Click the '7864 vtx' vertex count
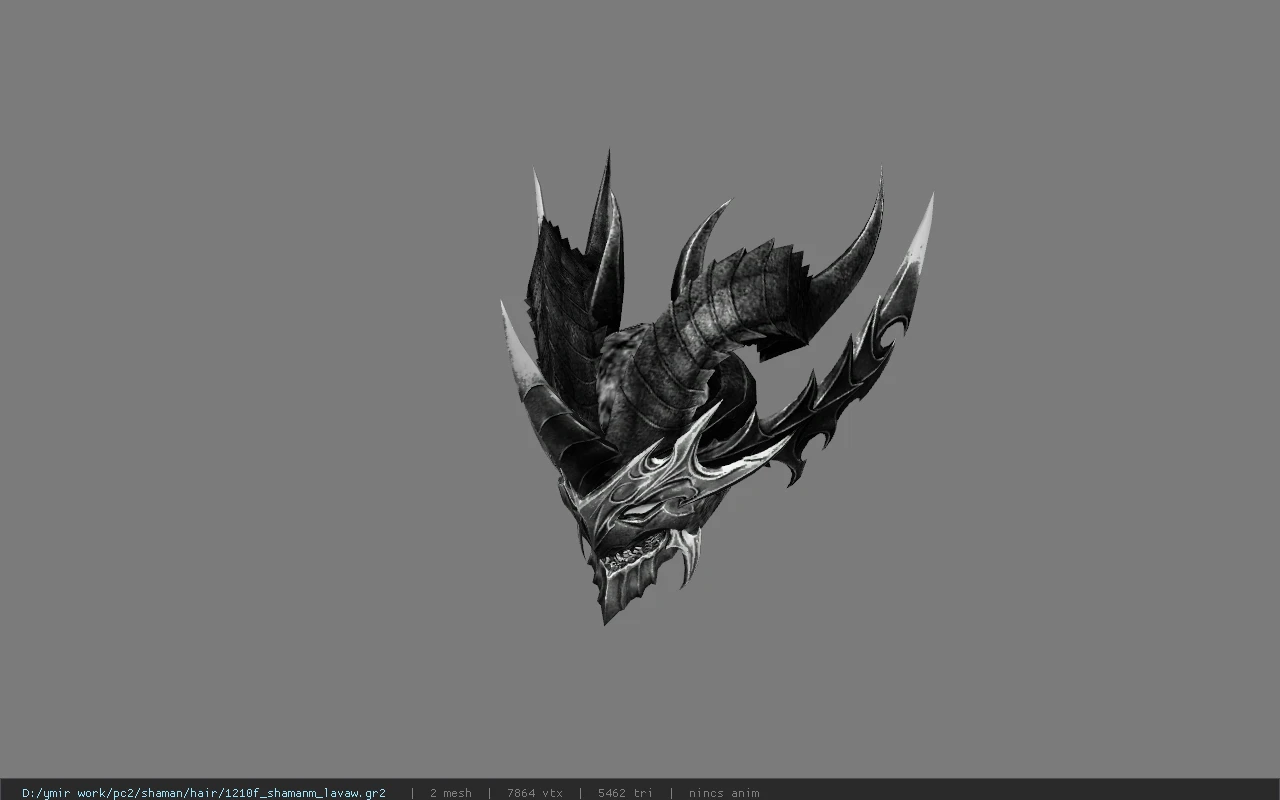The width and height of the screenshot is (1280, 800). (534, 793)
